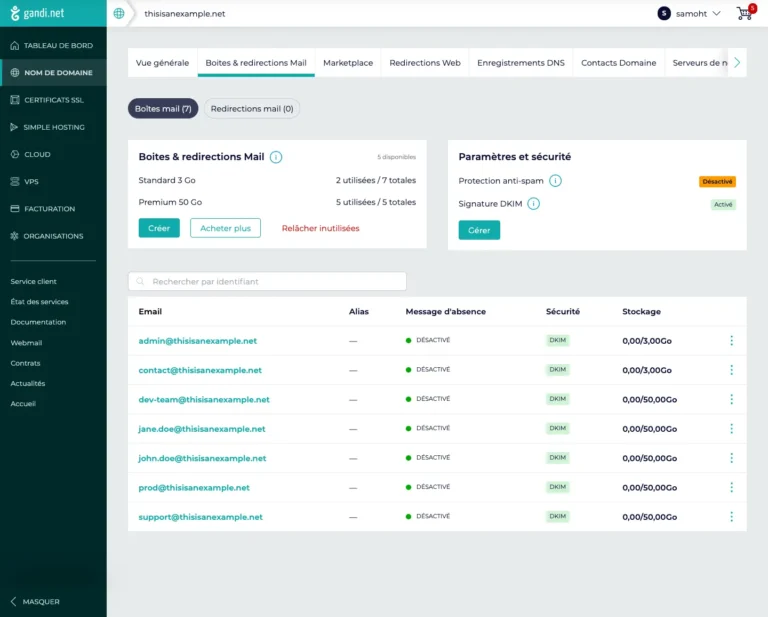Screen dimensions: 768x617
Task: Switch to the Vue générale tab
Action: (162, 63)
